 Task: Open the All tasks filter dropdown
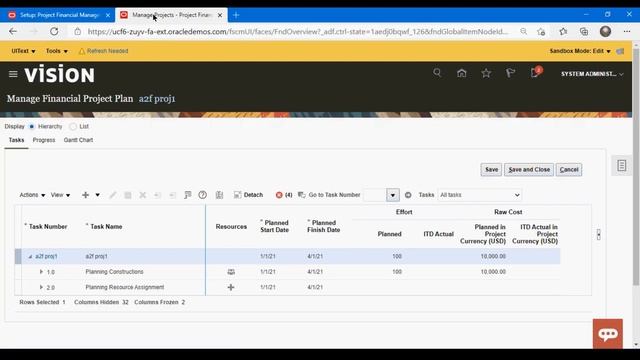(480, 195)
